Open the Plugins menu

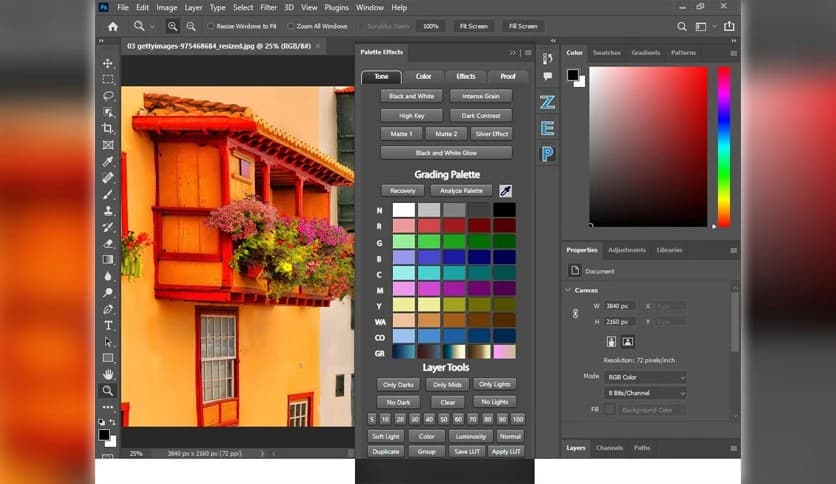click(336, 7)
